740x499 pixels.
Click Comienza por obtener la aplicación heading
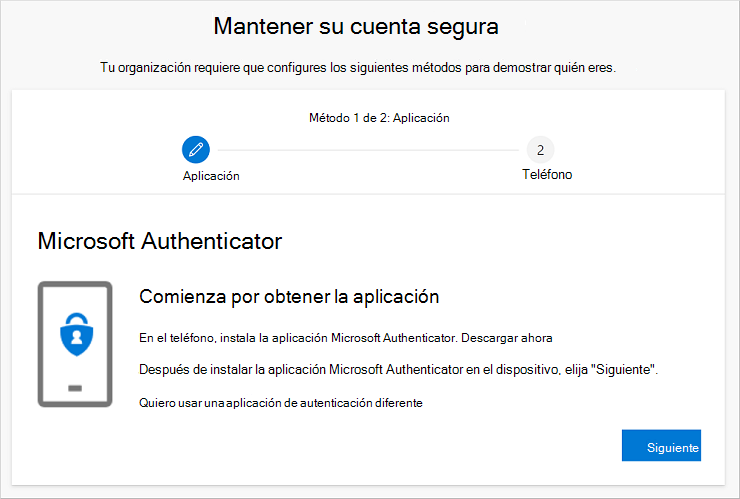click(x=289, y=297)
